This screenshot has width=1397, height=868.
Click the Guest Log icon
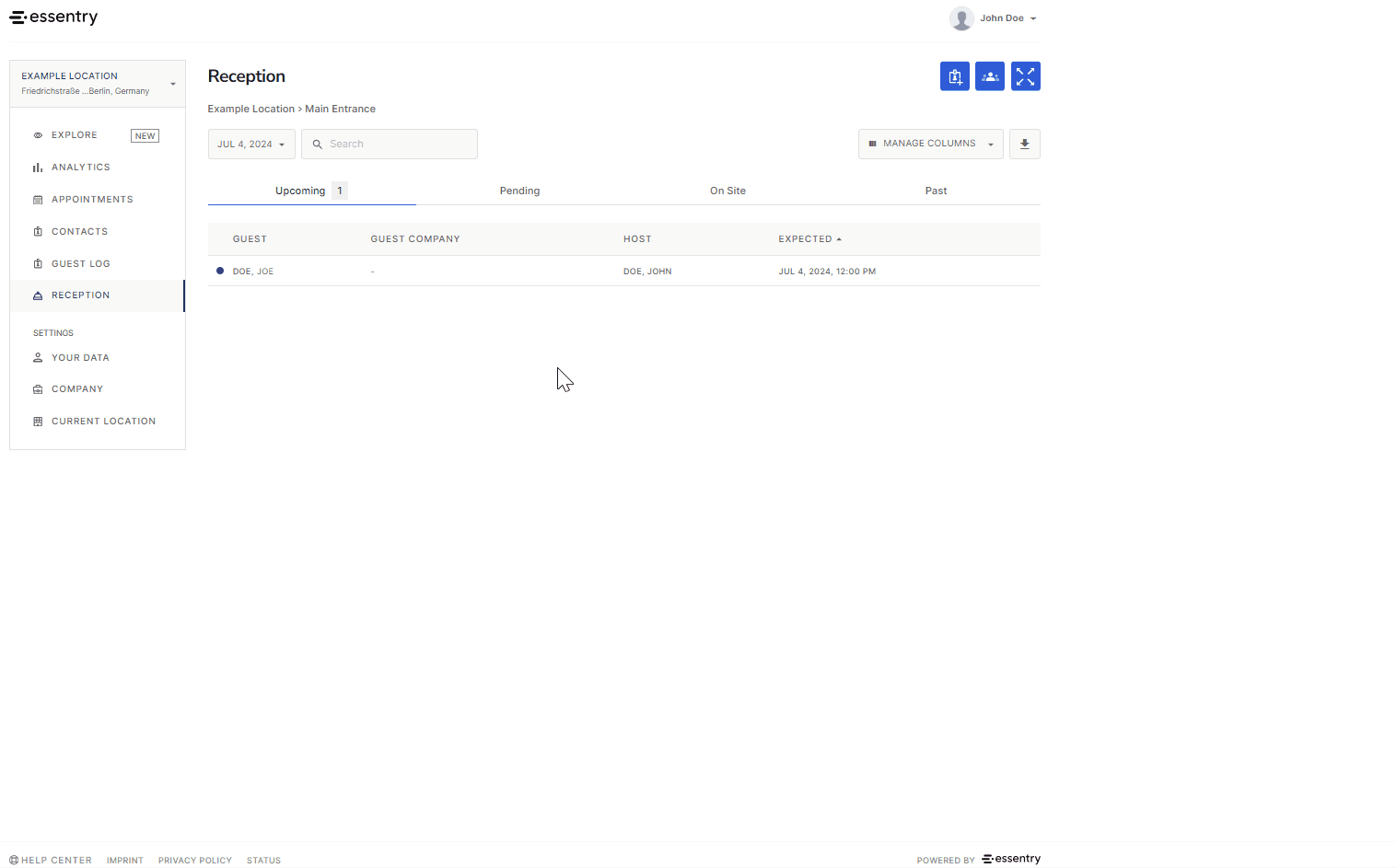[x=38, y=263]
